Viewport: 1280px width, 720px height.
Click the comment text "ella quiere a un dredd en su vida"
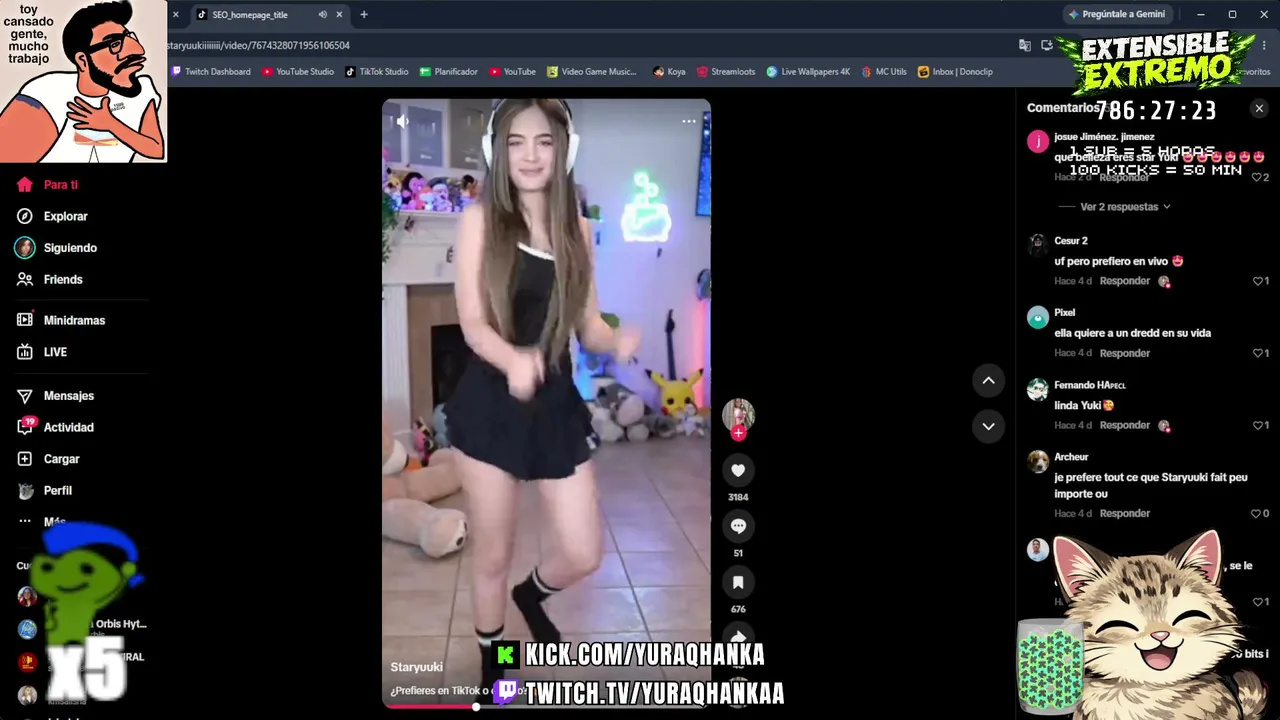pos(1133,333)
